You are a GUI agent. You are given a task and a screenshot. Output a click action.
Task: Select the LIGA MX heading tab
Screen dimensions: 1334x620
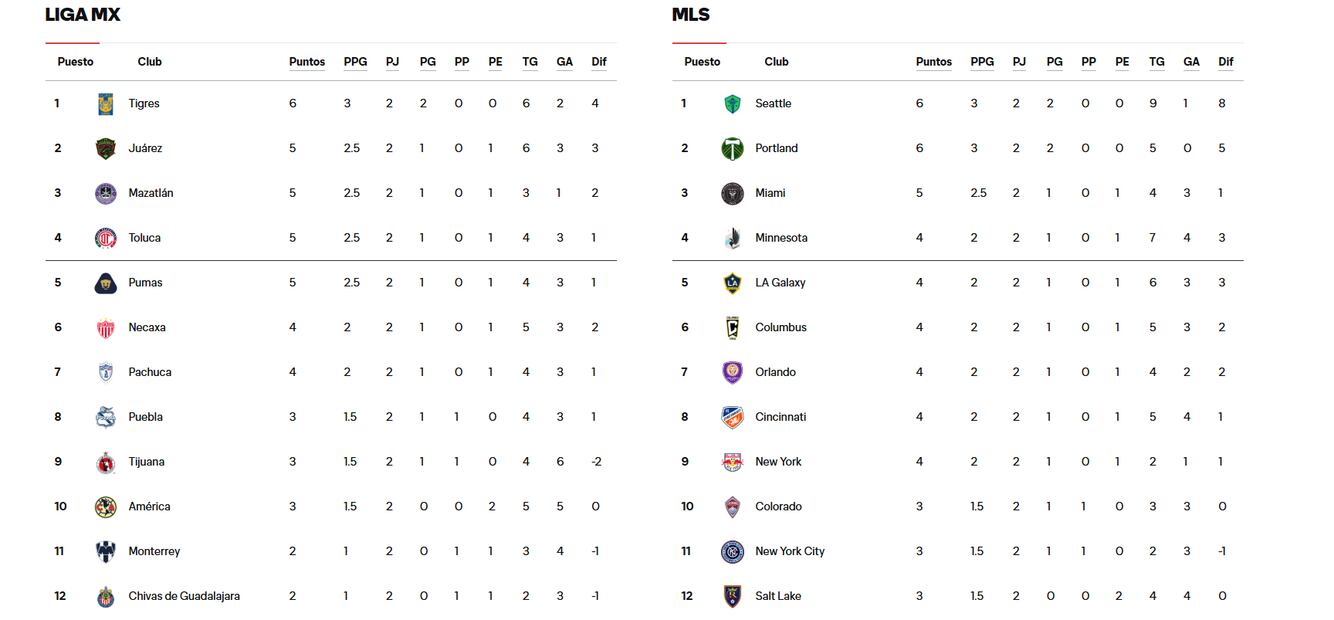pyautogui.click(x=83, y=15)
